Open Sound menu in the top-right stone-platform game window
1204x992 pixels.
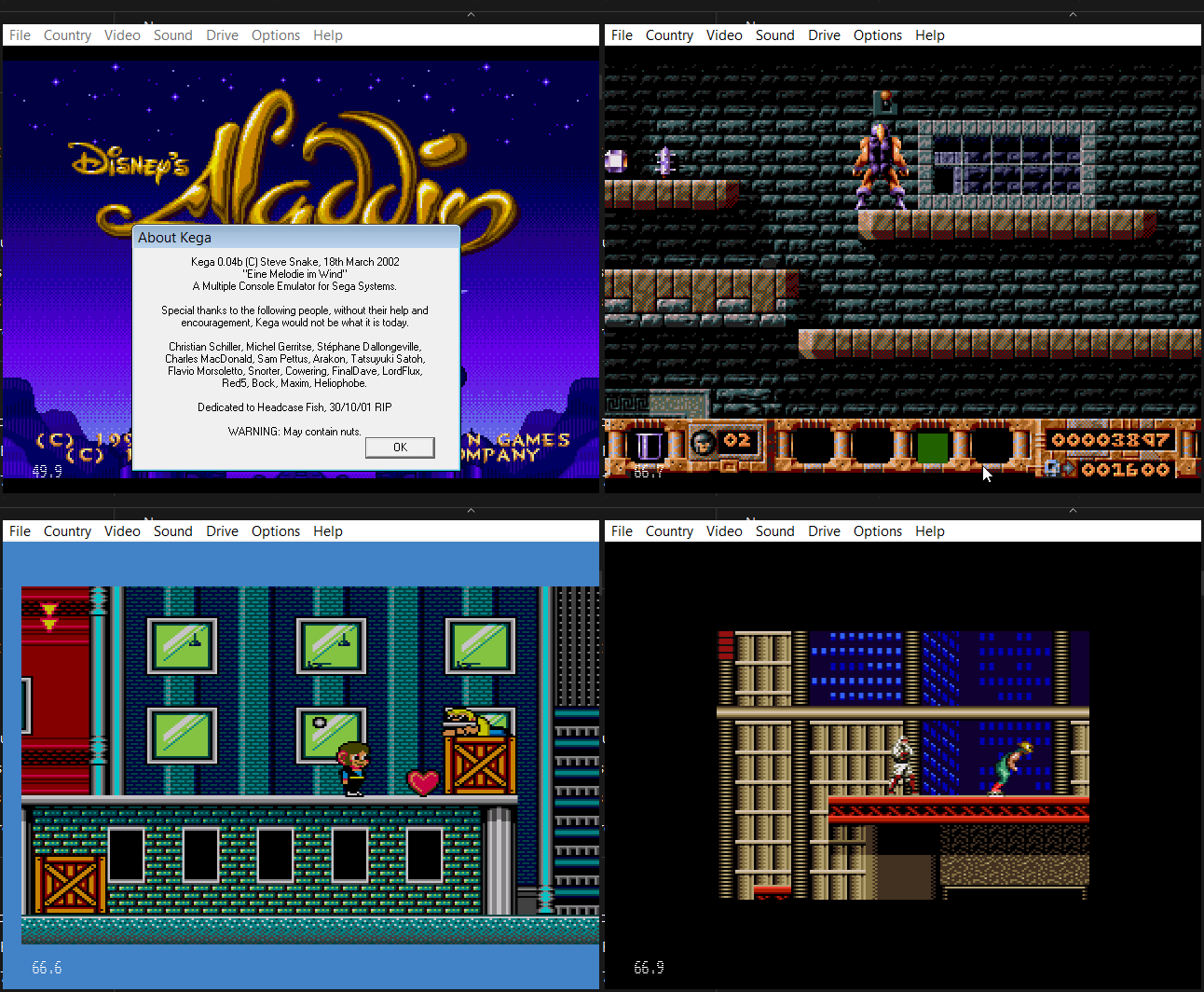click(775, 35)
